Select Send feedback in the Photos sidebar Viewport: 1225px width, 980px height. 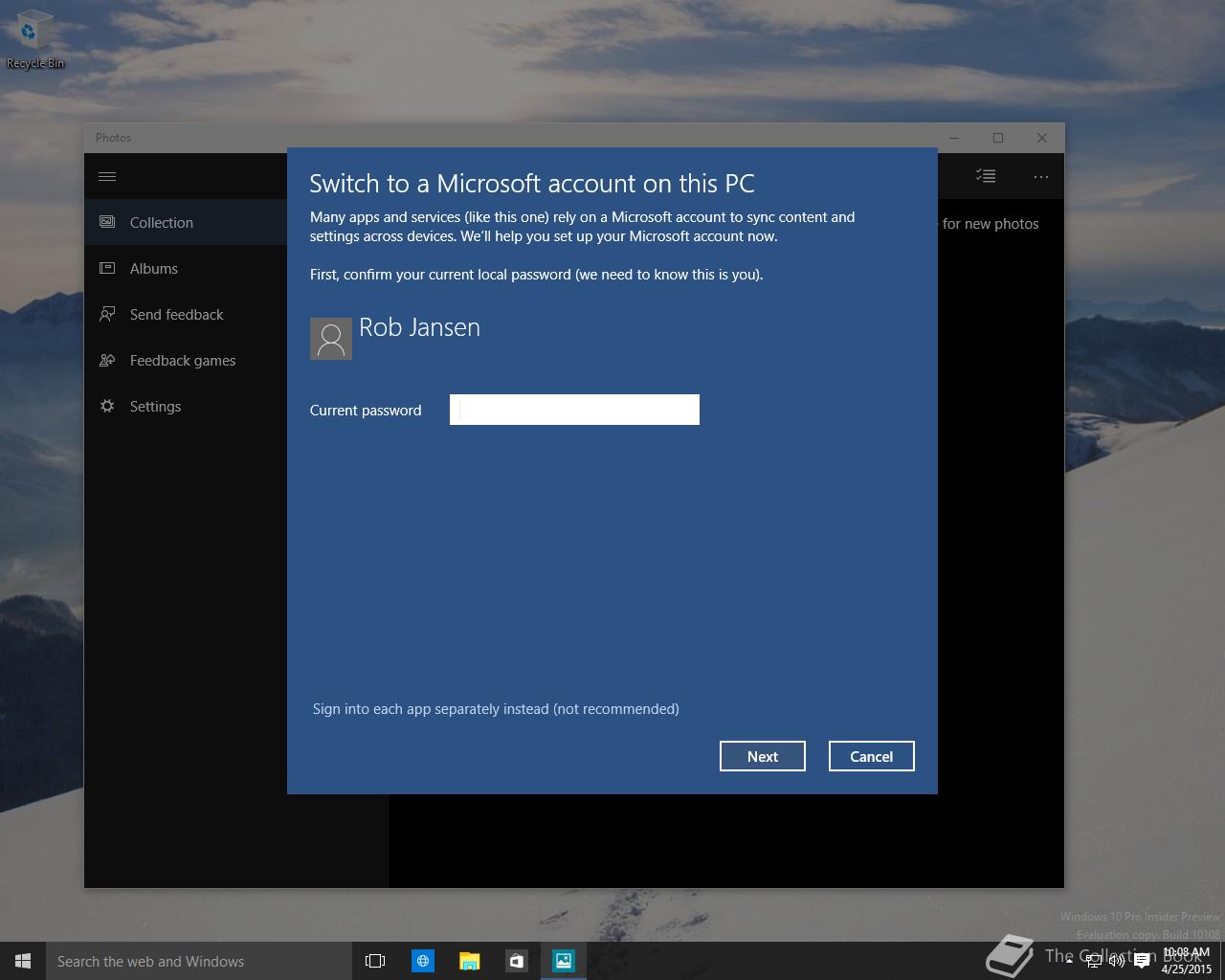pyautogui.click(x=186, y=314)
